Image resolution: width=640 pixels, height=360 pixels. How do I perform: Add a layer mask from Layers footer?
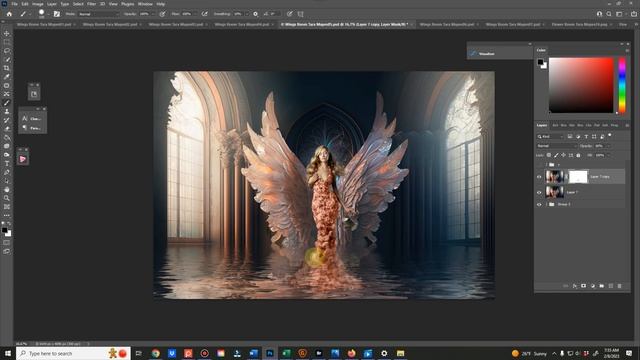click(x=584, y=286)
